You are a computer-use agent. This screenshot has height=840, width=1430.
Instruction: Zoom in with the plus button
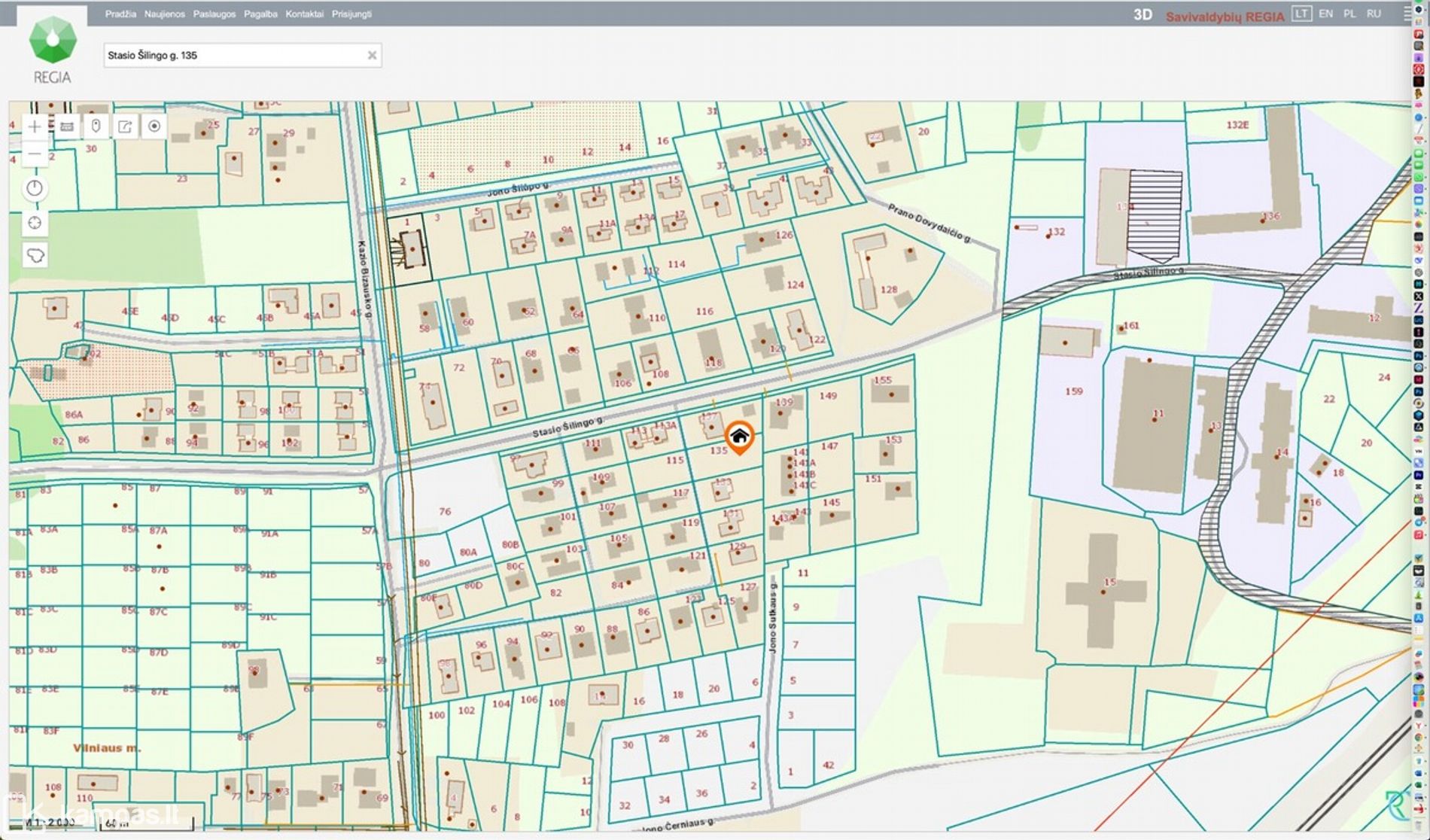pos(35,126)
